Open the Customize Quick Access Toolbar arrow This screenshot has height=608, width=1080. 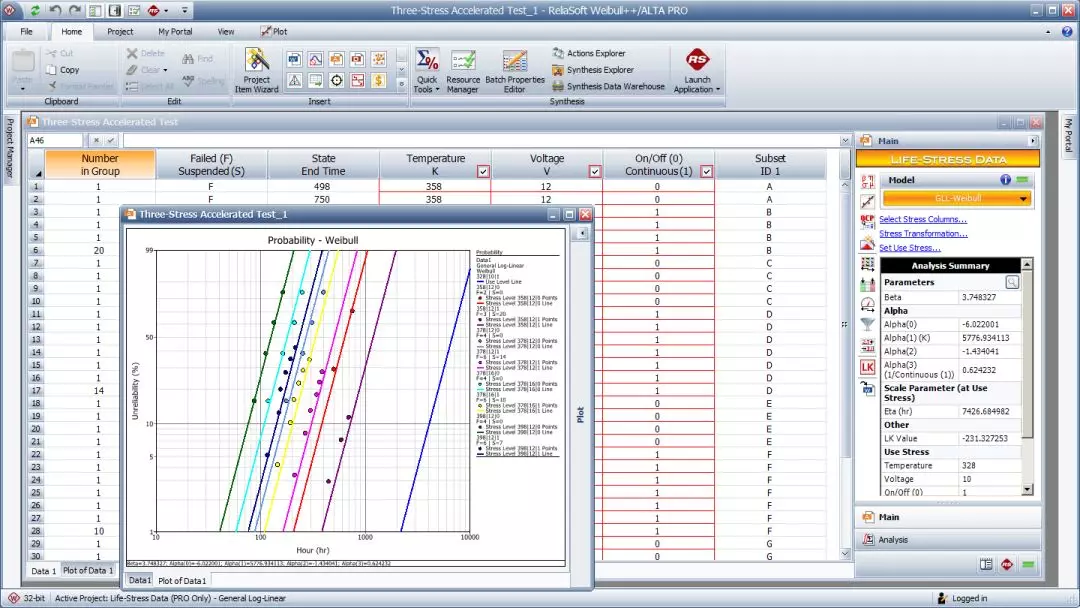click(185, 10)
